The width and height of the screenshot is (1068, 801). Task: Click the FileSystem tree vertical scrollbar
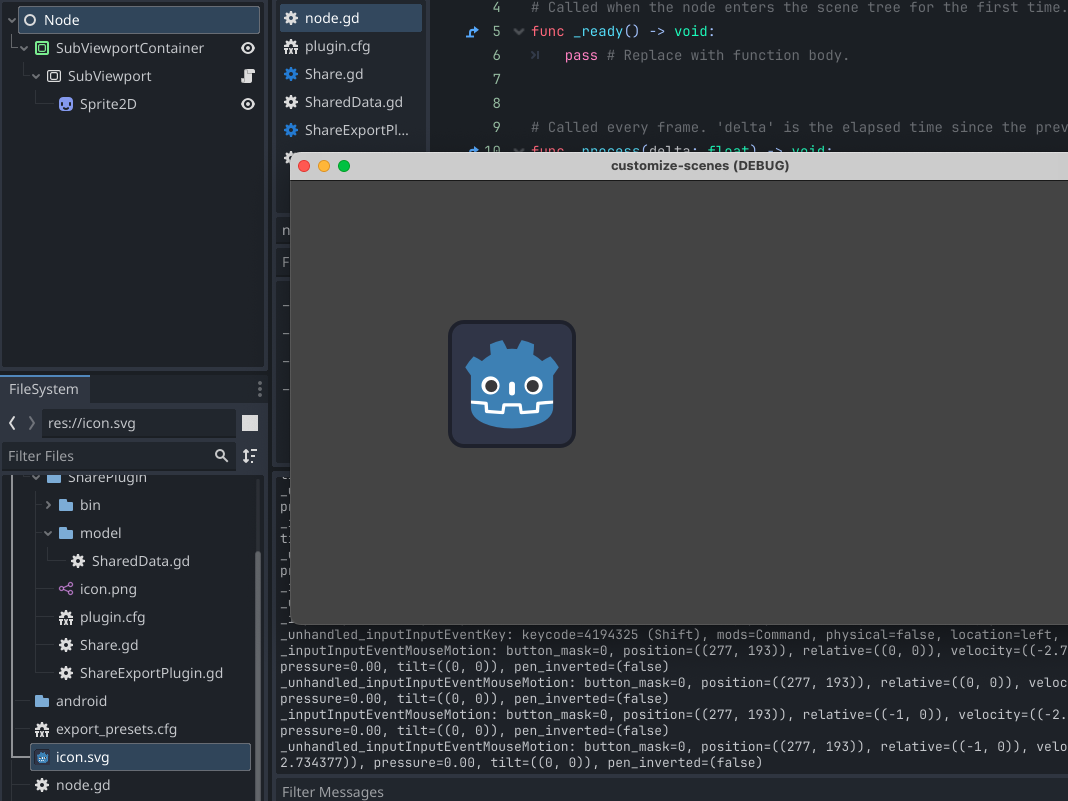(258, 674)
